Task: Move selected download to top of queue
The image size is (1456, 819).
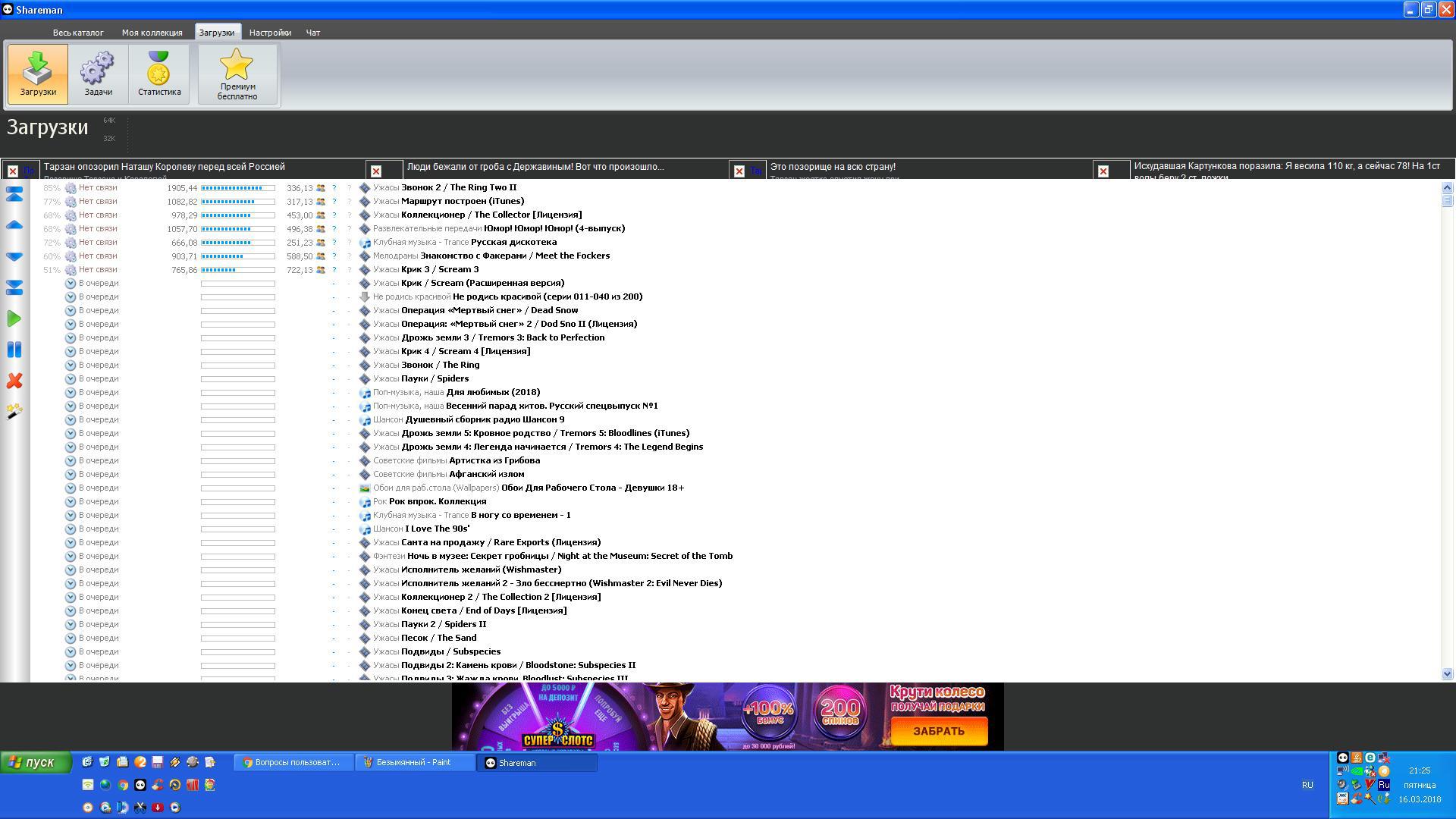Action: (x=14, y=194)
